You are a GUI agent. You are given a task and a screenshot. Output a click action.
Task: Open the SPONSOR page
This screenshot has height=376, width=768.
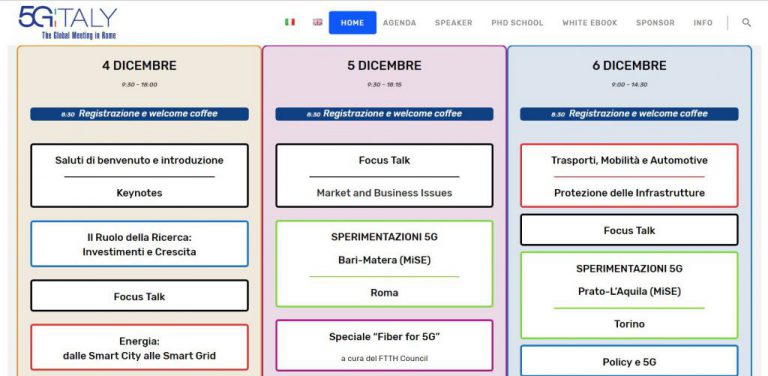(x=655, y=23)
